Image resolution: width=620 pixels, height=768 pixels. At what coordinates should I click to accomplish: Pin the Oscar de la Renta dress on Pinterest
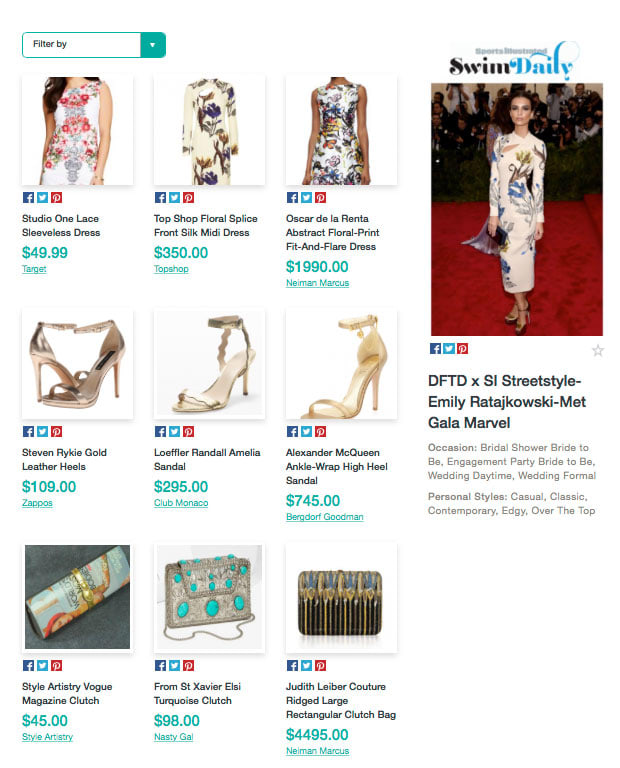[x=320, y=197]
